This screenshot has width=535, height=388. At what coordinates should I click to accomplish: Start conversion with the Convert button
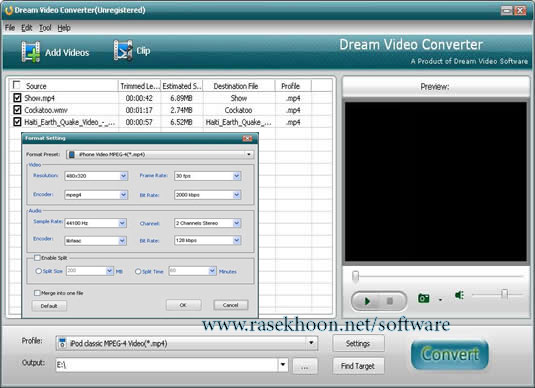click(x=450, y=354)
